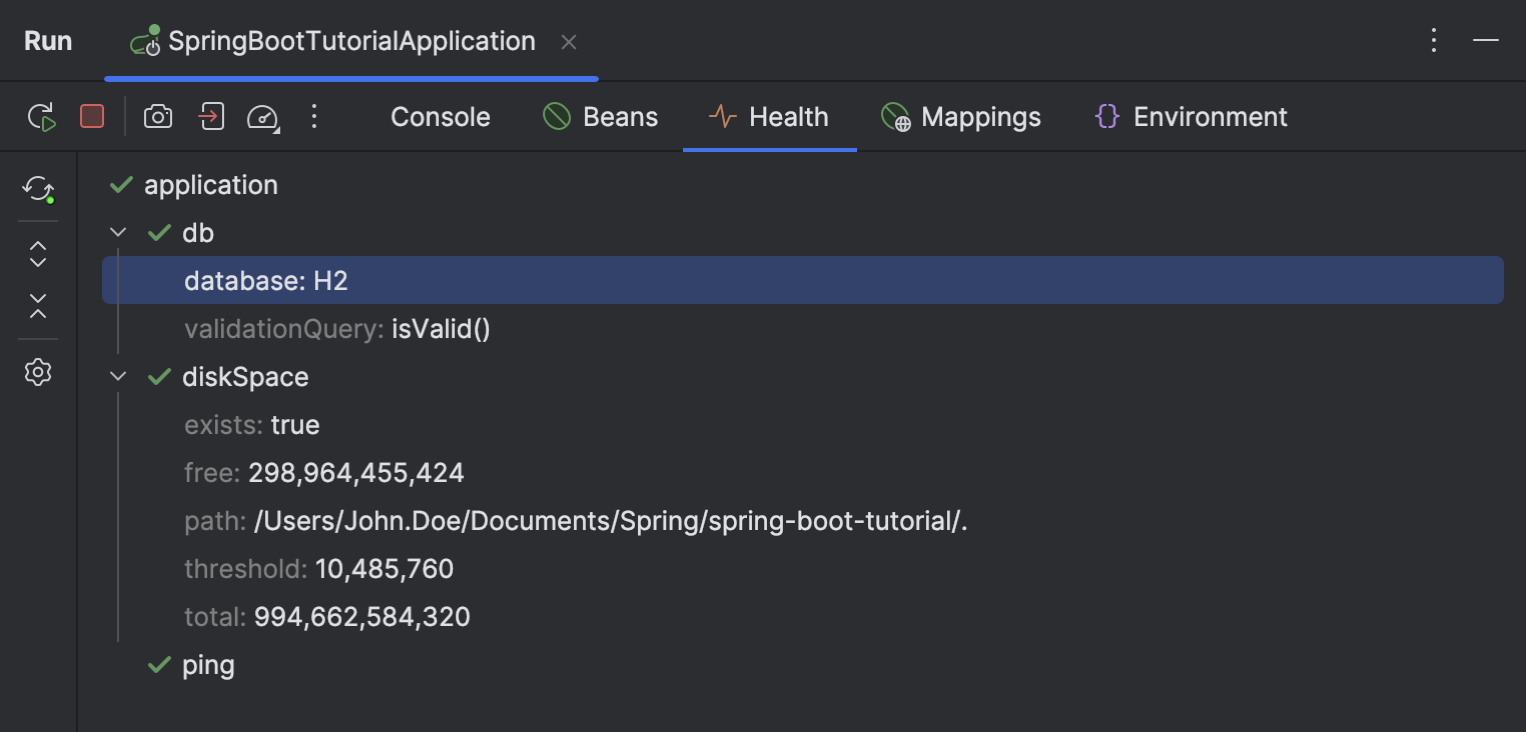Open the Console tab
The height and width of the screenshot is (732, 1526).
click(440, 116)
